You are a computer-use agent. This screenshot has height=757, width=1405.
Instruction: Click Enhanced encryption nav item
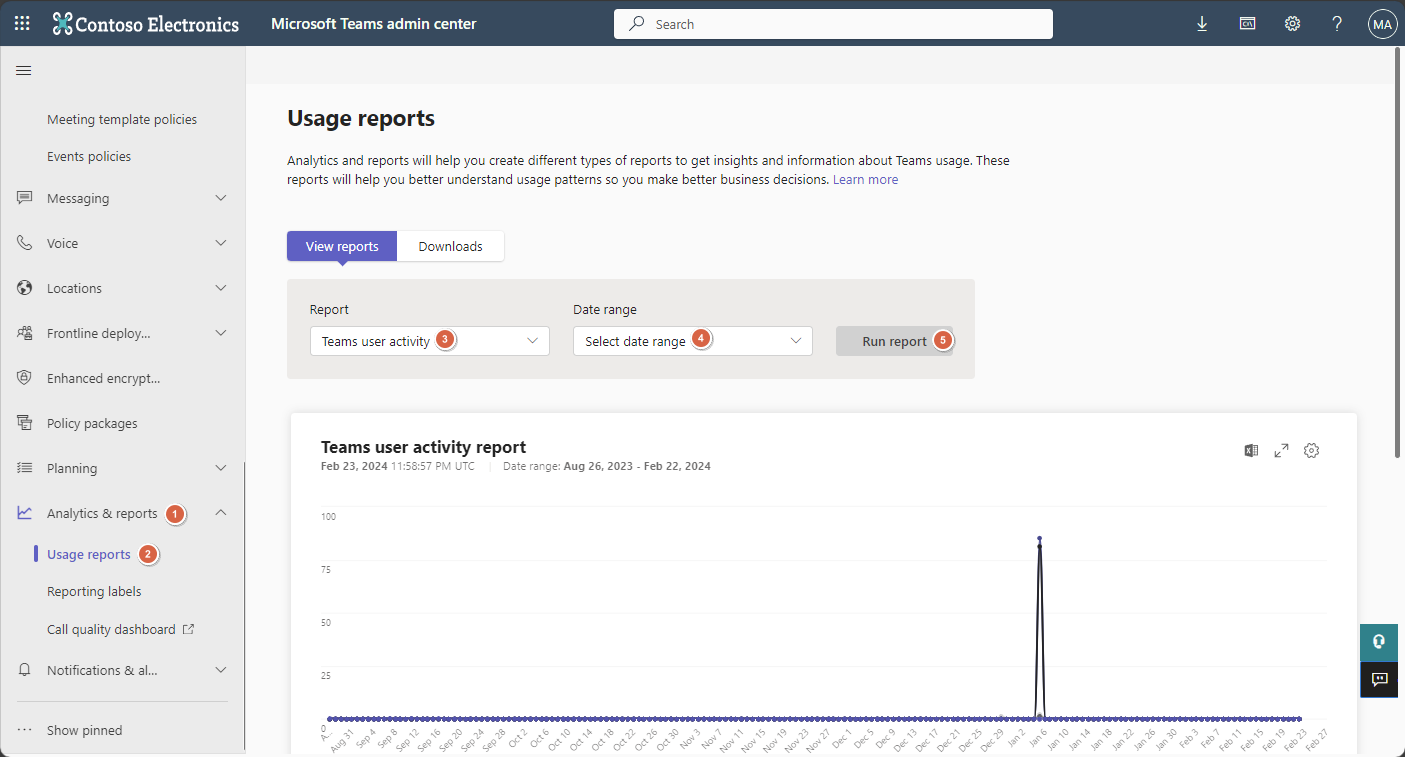point(103,378)
